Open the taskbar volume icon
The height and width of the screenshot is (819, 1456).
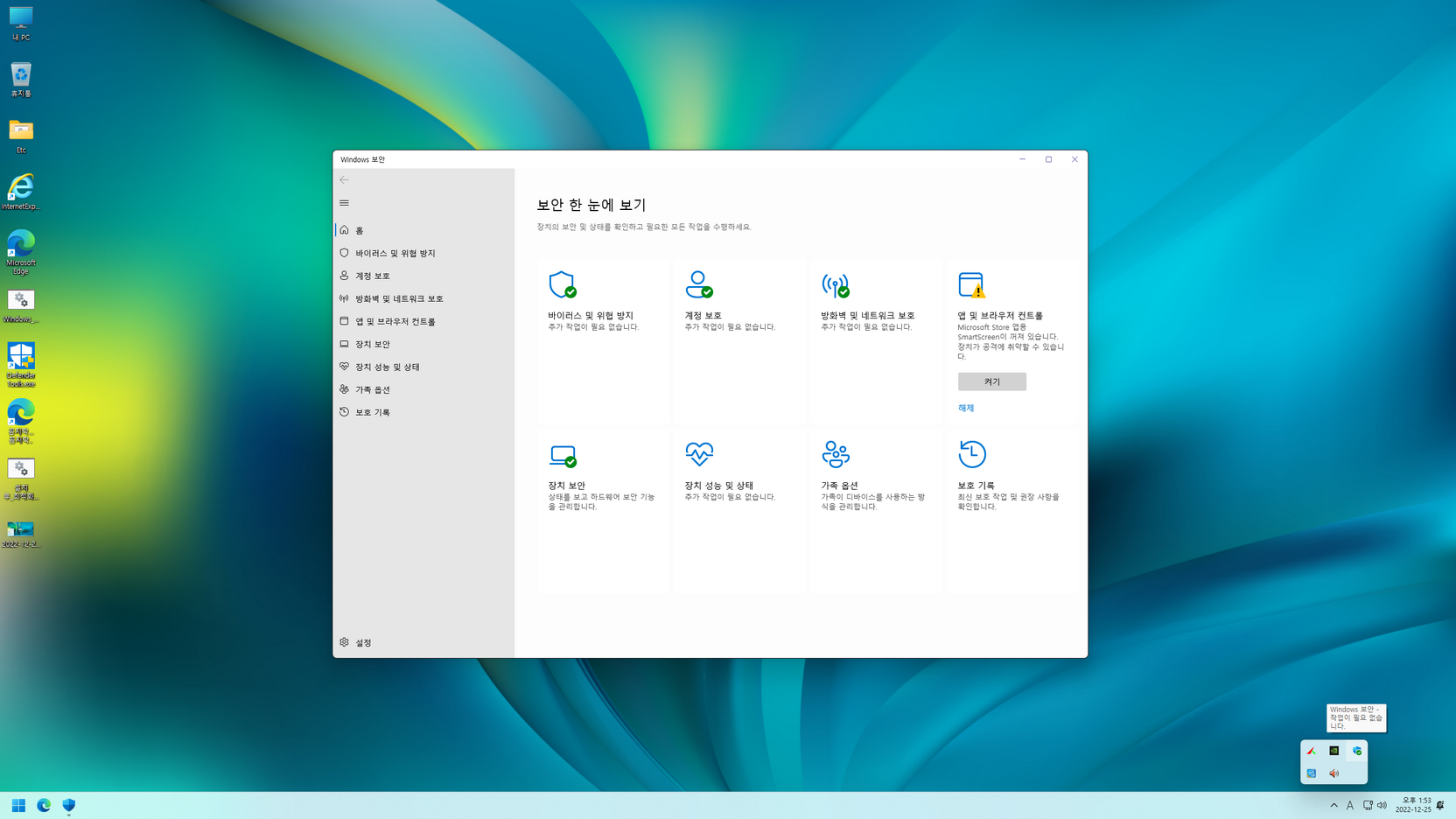point(1382,805)
